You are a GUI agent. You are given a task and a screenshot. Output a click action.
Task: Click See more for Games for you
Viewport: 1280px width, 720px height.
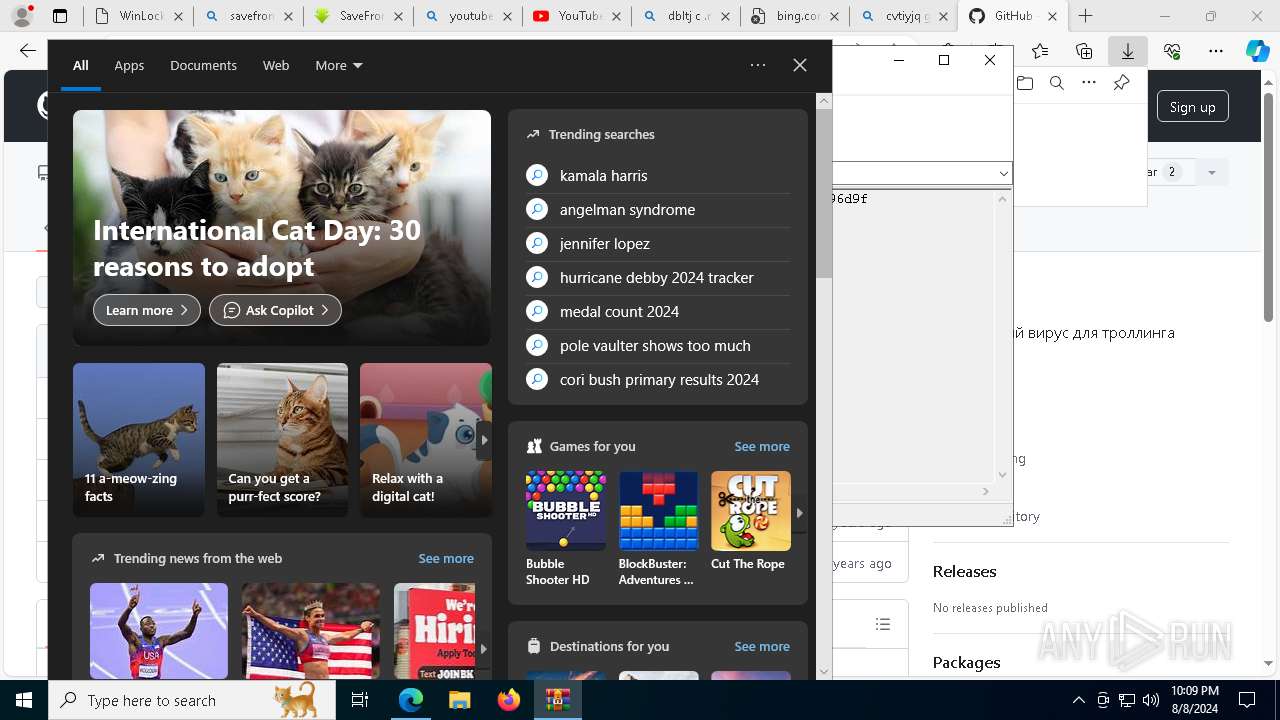762,446
